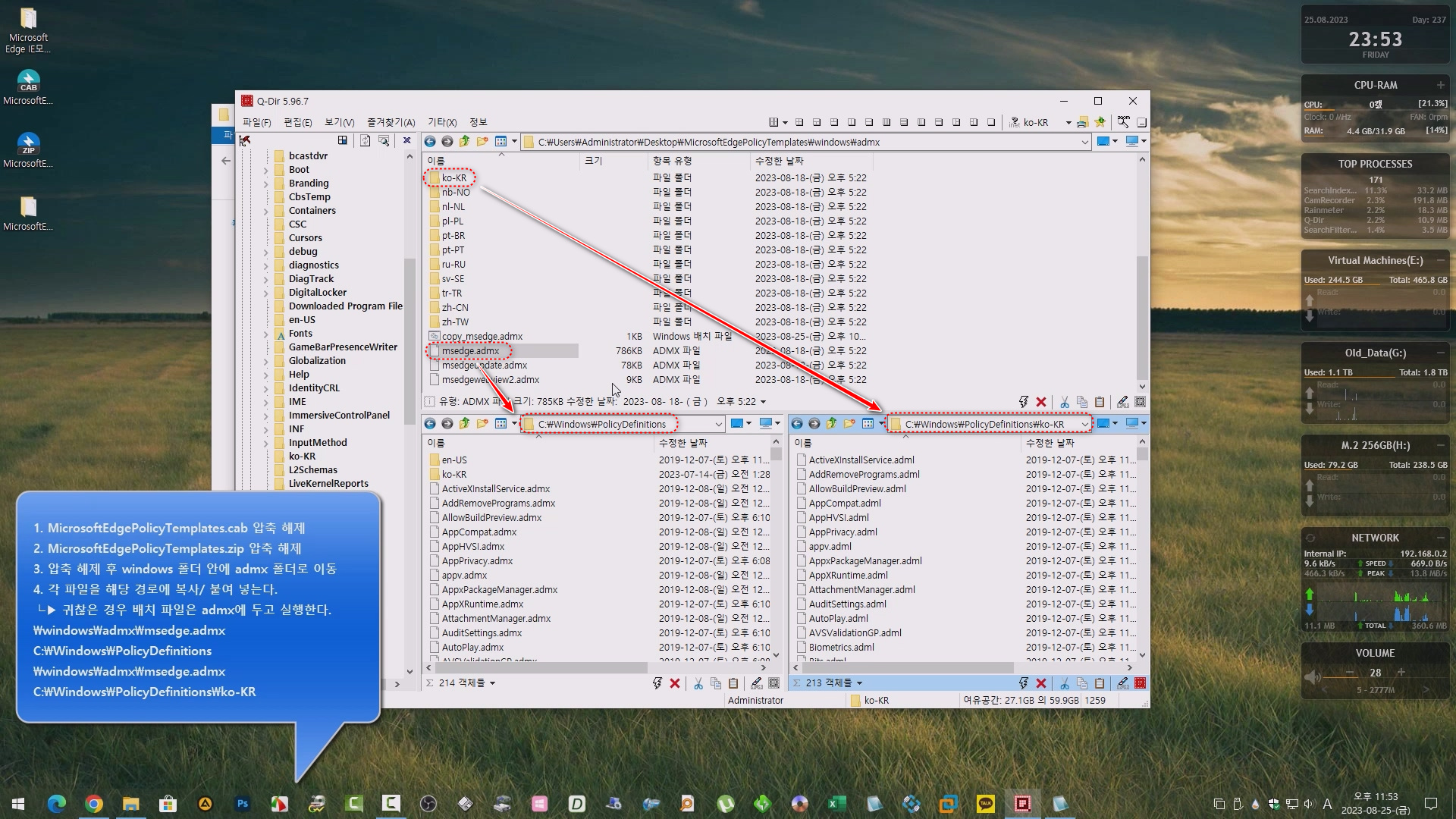Open the PolicyDefinitions address dropdown
This screenshot has width=1456, height=819.
718,424
